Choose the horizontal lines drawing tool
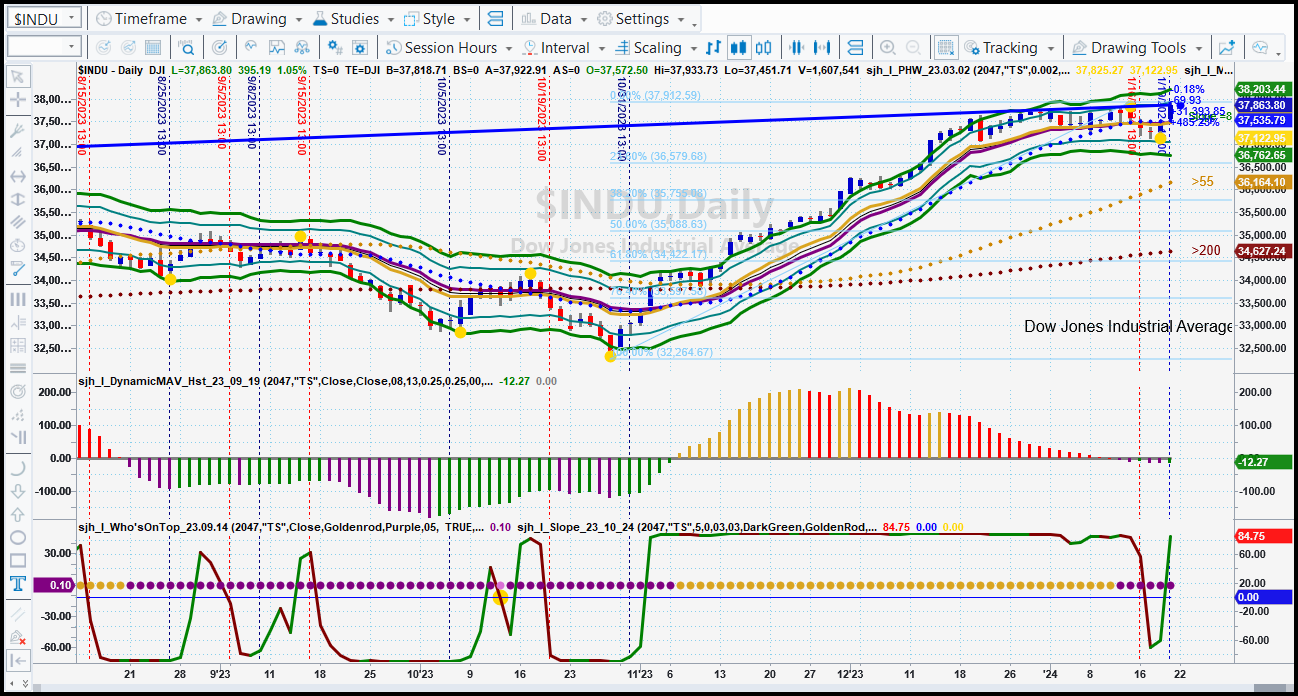Image resolution: width=1298 pixels, height=696 pixels. coord(17,367)
